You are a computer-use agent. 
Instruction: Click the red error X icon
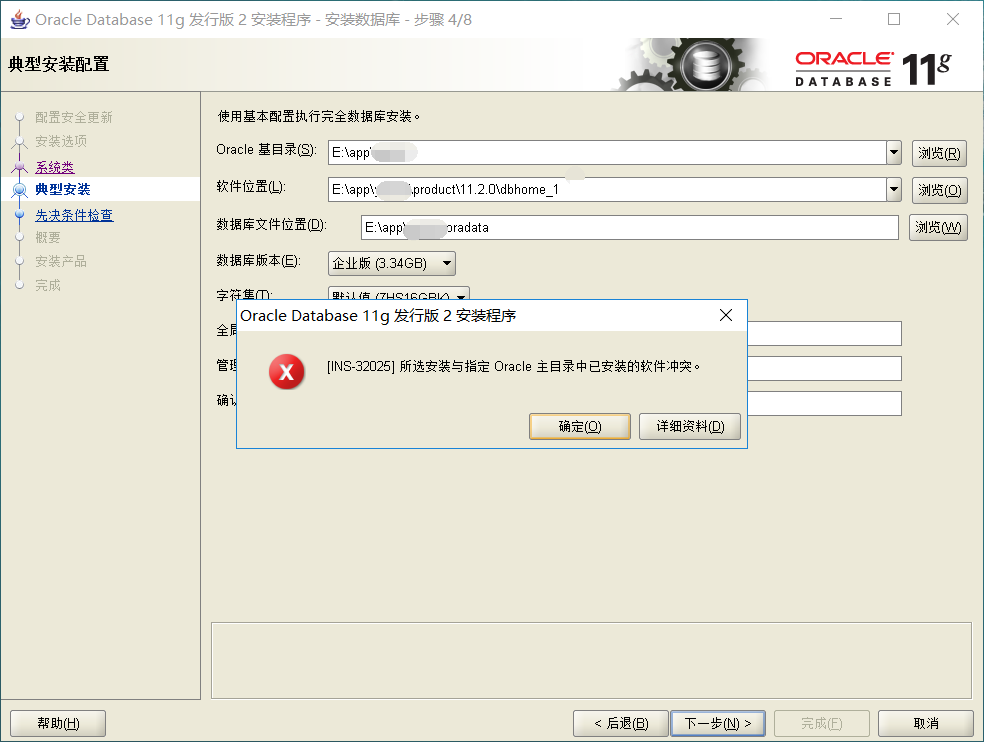tap(287, 372)
